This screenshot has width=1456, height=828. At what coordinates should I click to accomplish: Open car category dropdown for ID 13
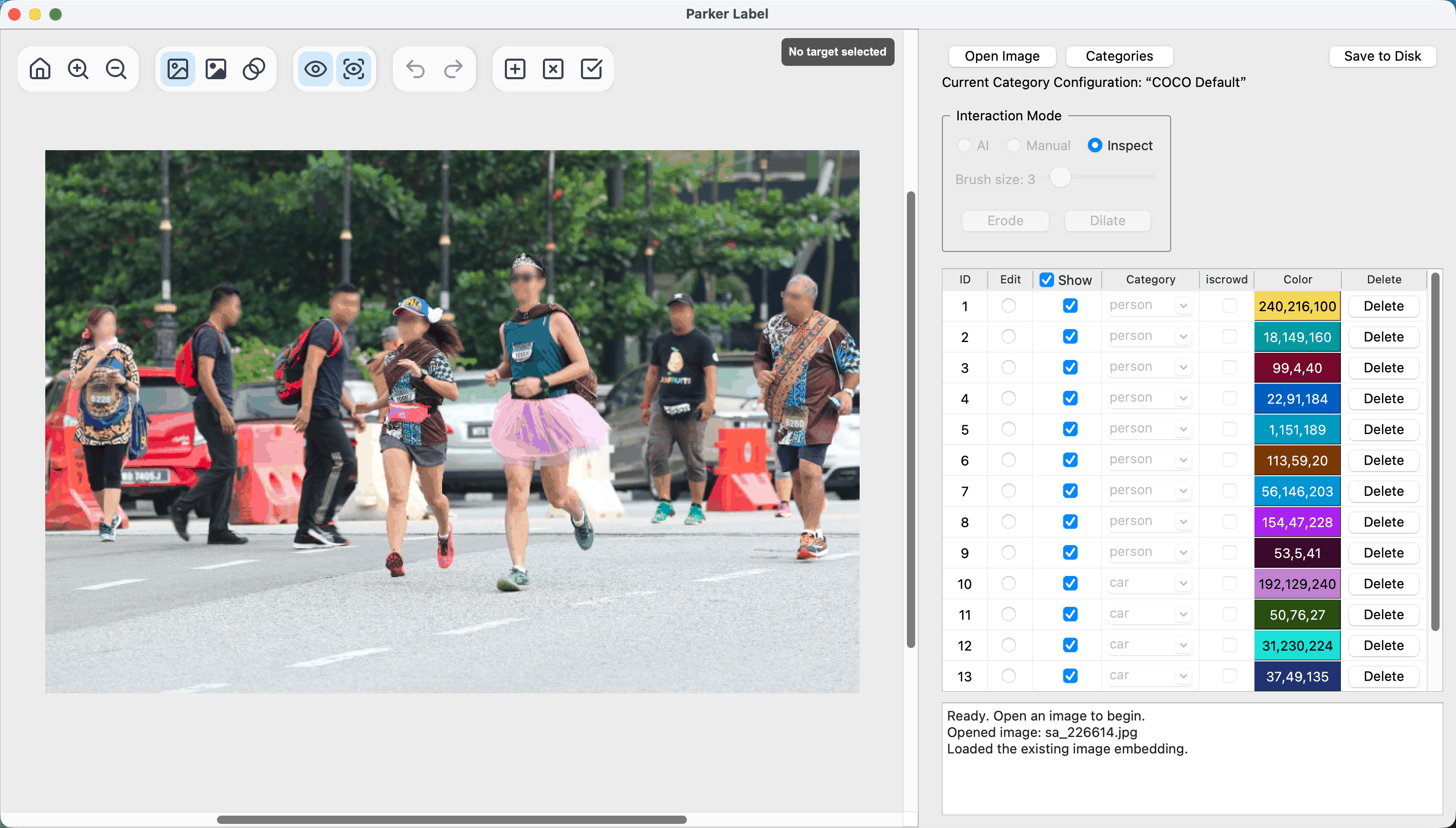pos(1149,676)
